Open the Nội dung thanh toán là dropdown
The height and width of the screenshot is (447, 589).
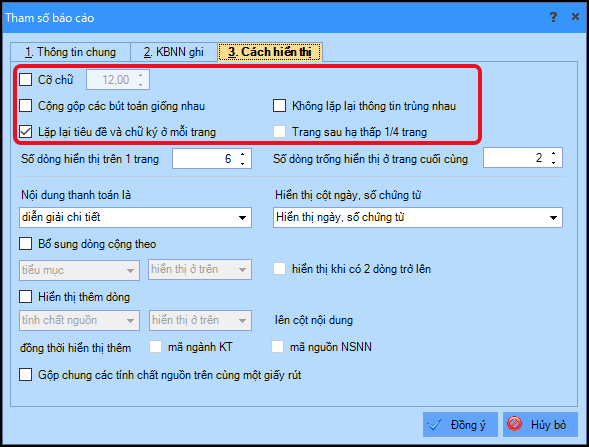pos(135,217)
